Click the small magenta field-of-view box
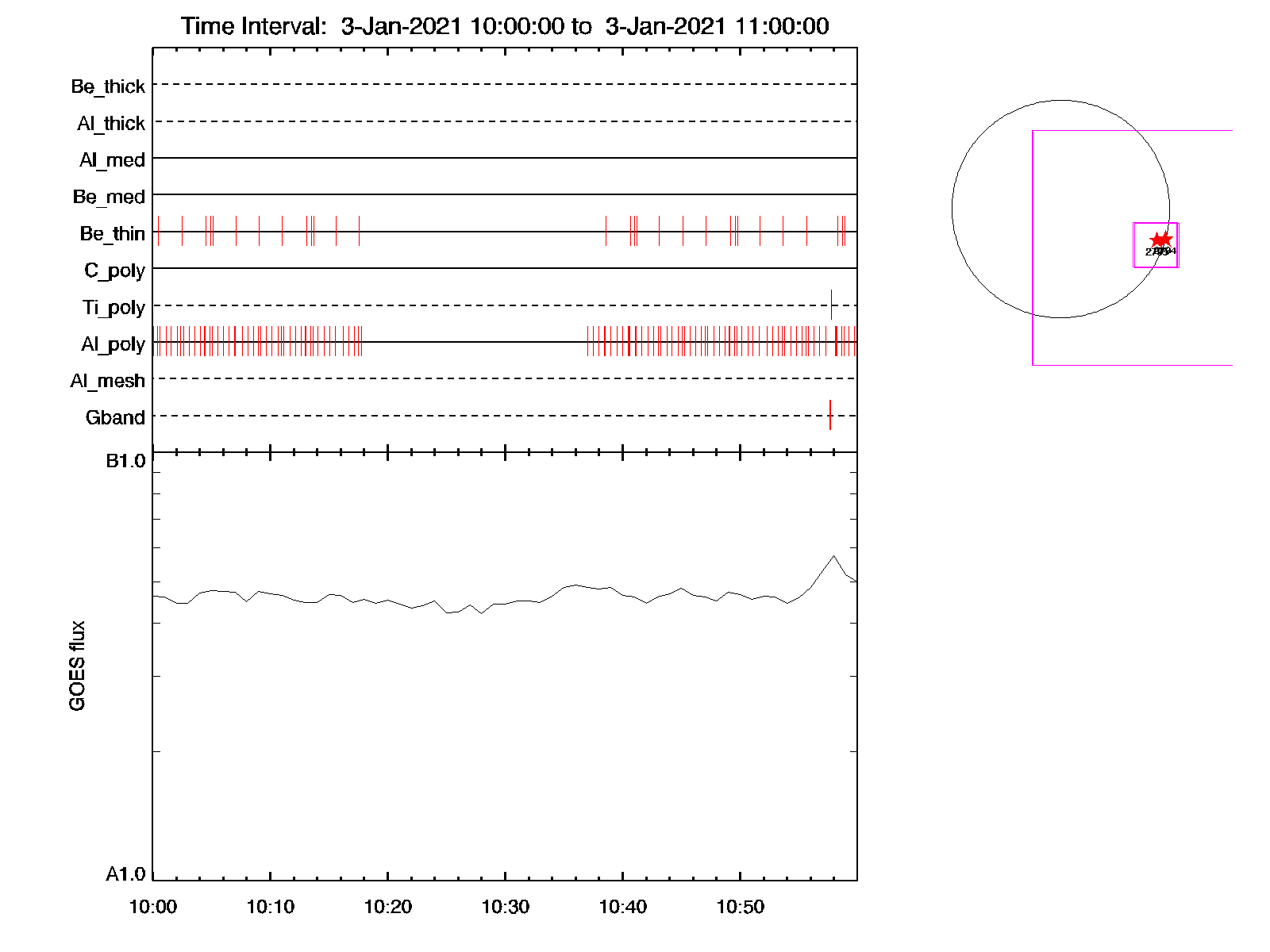1270x952 pixels. [x=1155, y=245]
